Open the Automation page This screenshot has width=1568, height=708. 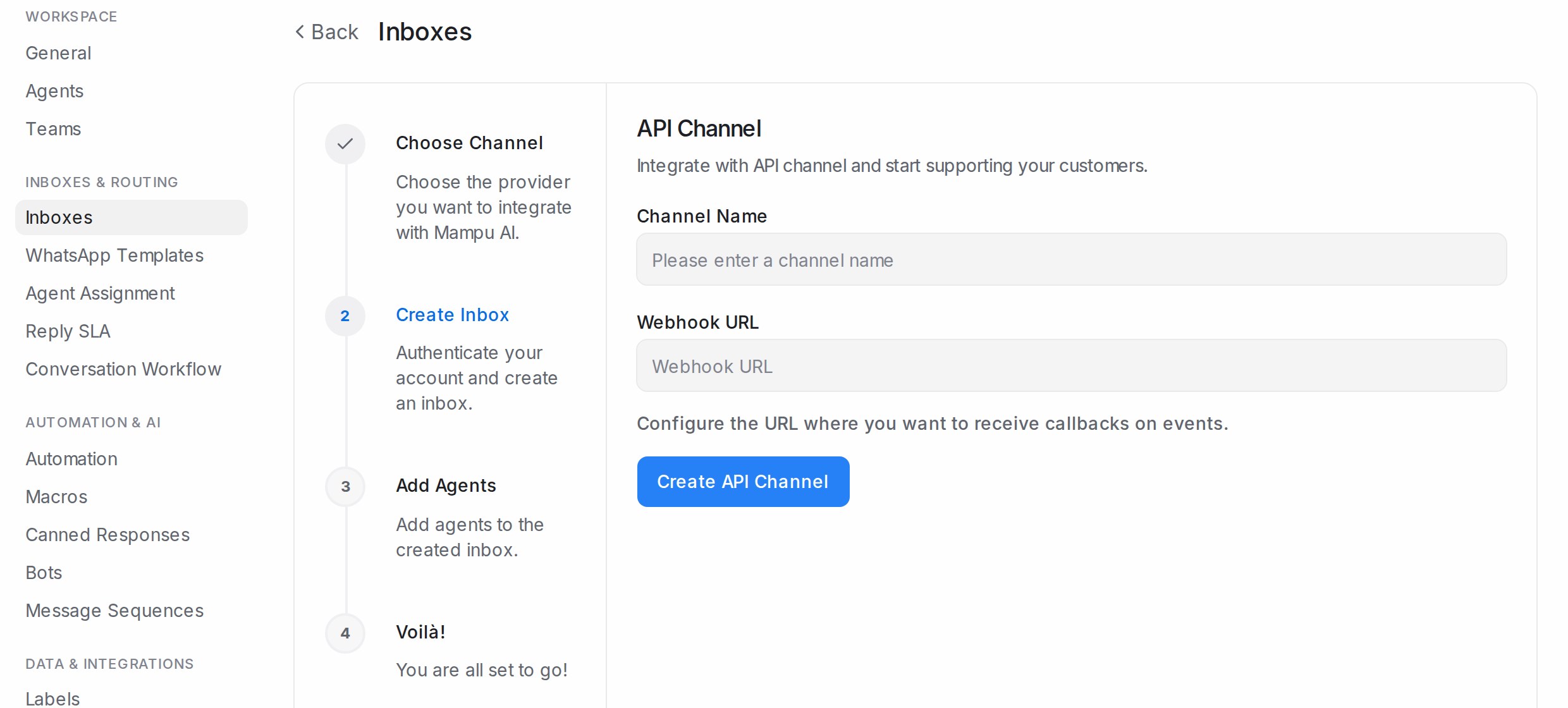[71, 459]
